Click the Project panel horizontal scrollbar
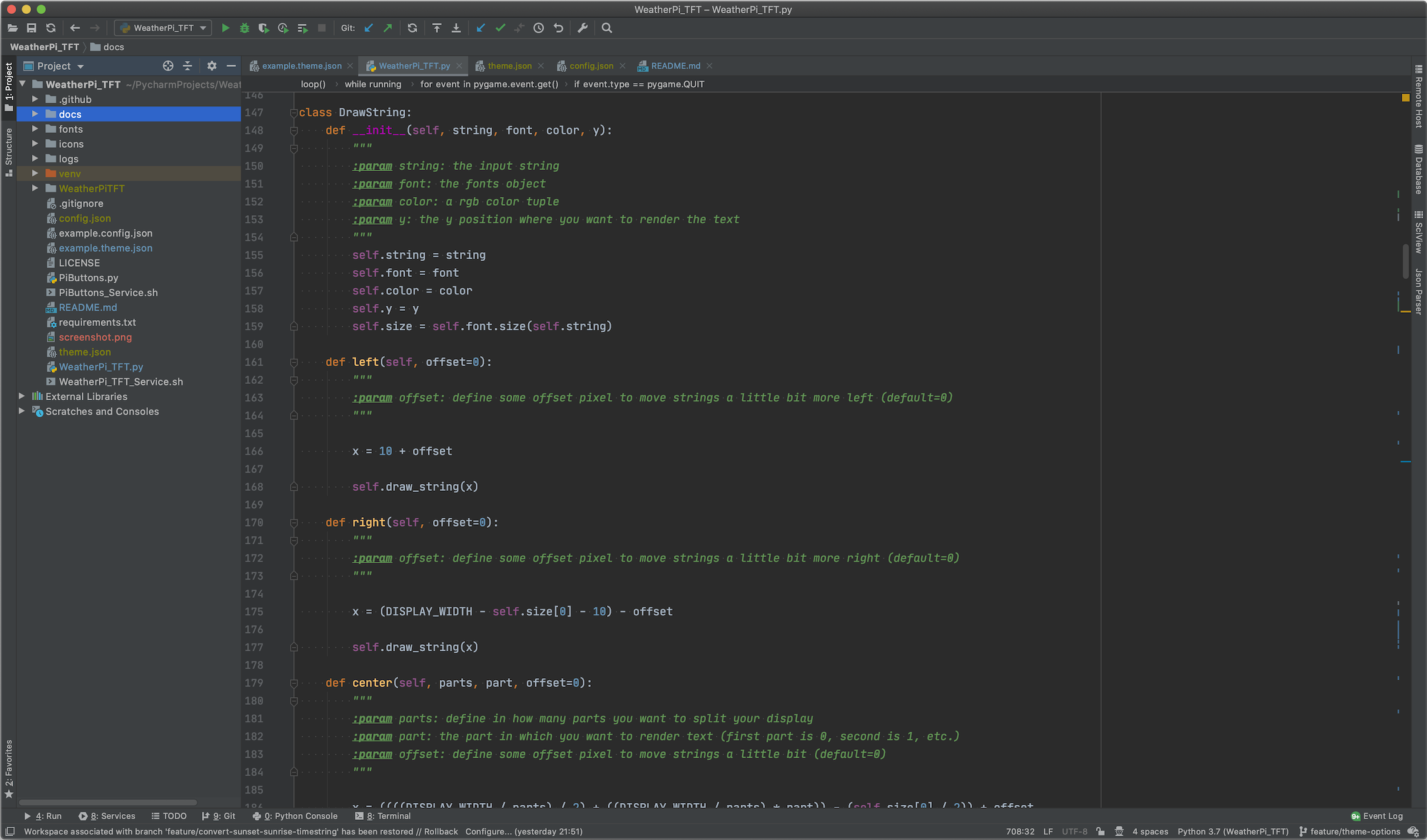Screen dimensions: 1427x840 click(108, 802)
